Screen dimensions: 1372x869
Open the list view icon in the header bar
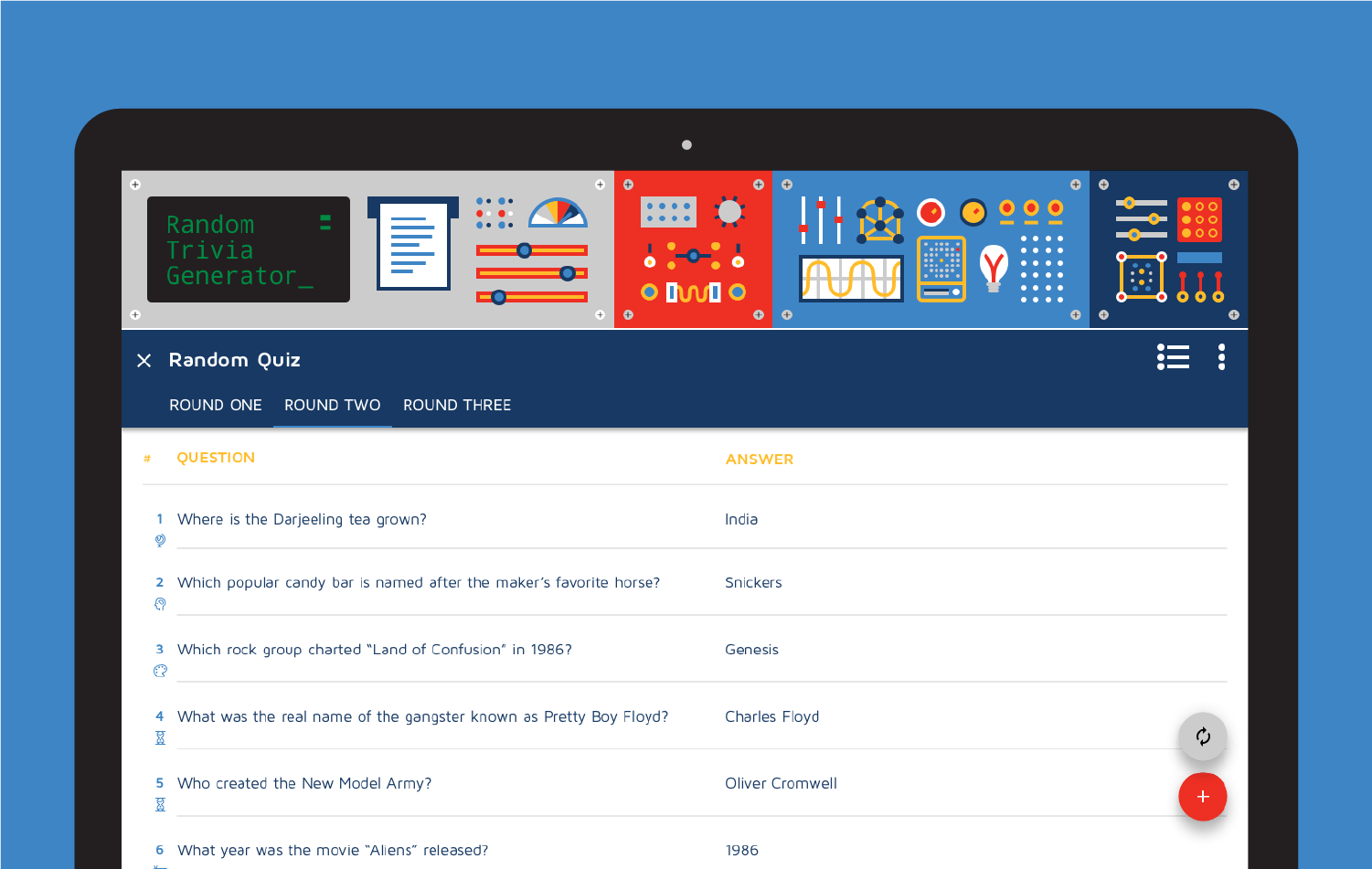[x=1173, y=357]
